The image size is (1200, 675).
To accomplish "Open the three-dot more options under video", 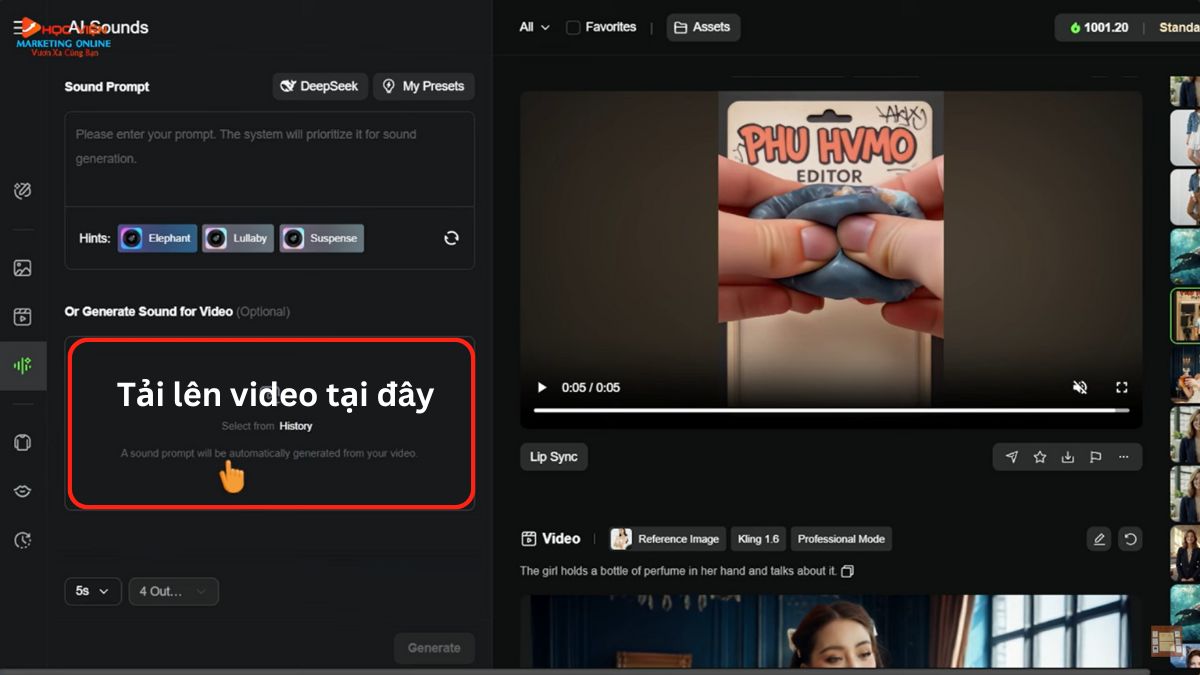I will point(1124,457).
